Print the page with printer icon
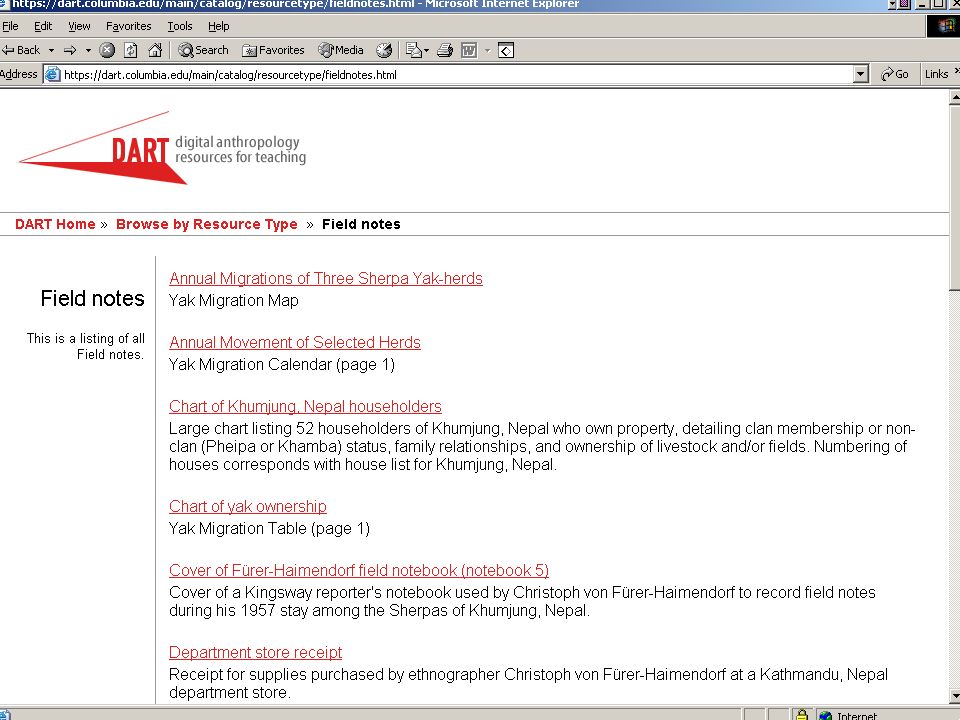The image size is (960, 720). point(445,50)
